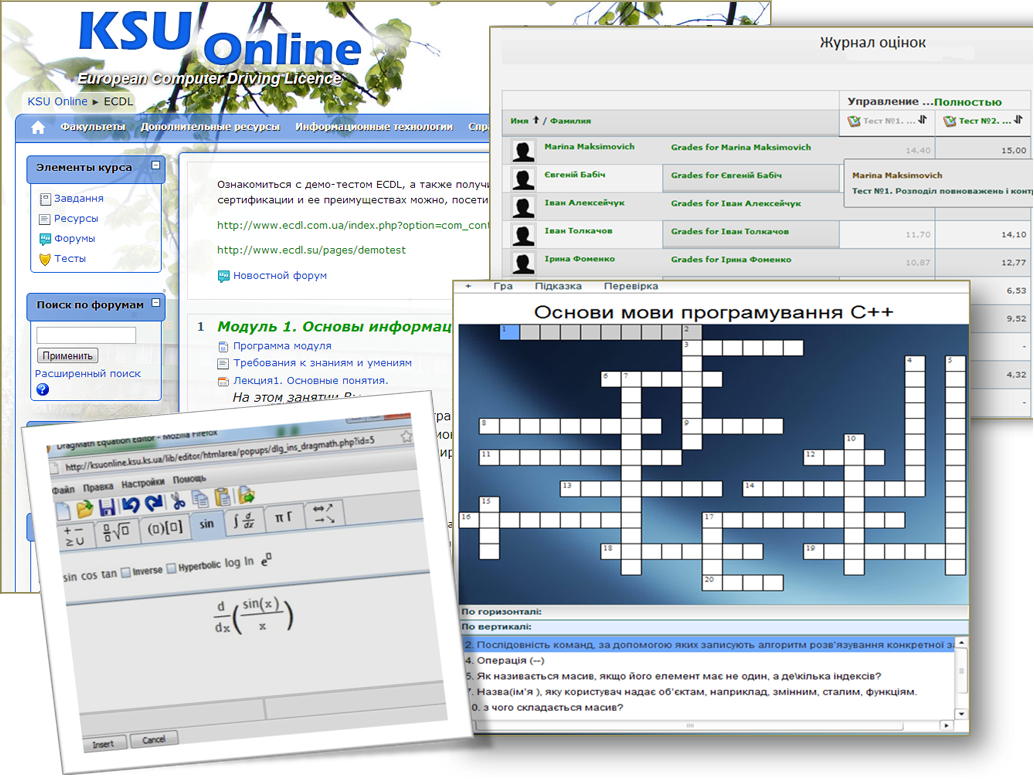Image resolution: width=1034 pixels, height=779 pixels.
Task: Open Информационные технологии navigation menu
Action: click(374, 127)
